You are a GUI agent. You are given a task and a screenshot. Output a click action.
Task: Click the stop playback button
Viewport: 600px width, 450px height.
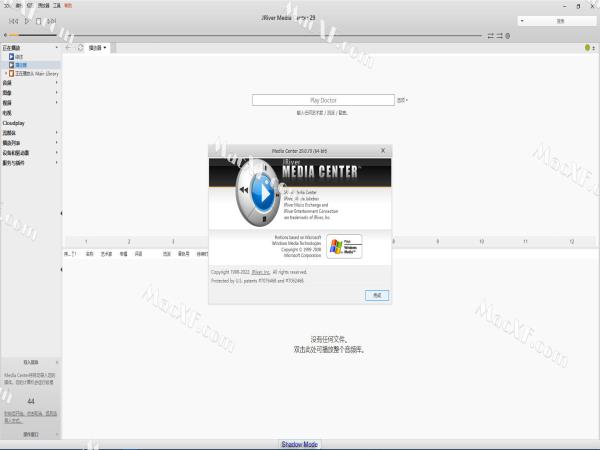(38, 21)
